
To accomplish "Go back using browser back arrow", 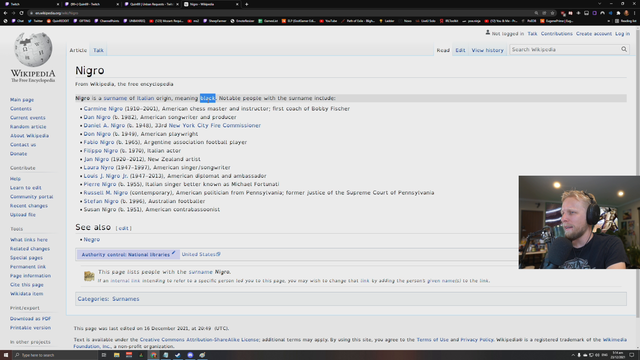I will tap(5, 13).
